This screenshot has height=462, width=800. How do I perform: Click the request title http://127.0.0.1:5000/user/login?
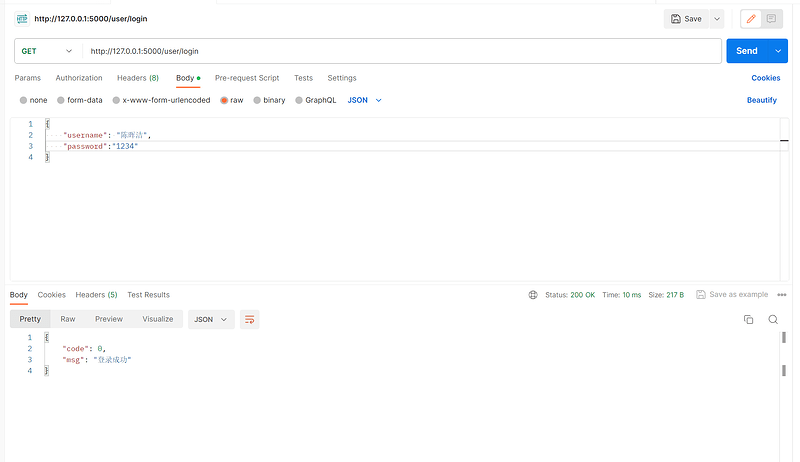[x=91, y=19]
